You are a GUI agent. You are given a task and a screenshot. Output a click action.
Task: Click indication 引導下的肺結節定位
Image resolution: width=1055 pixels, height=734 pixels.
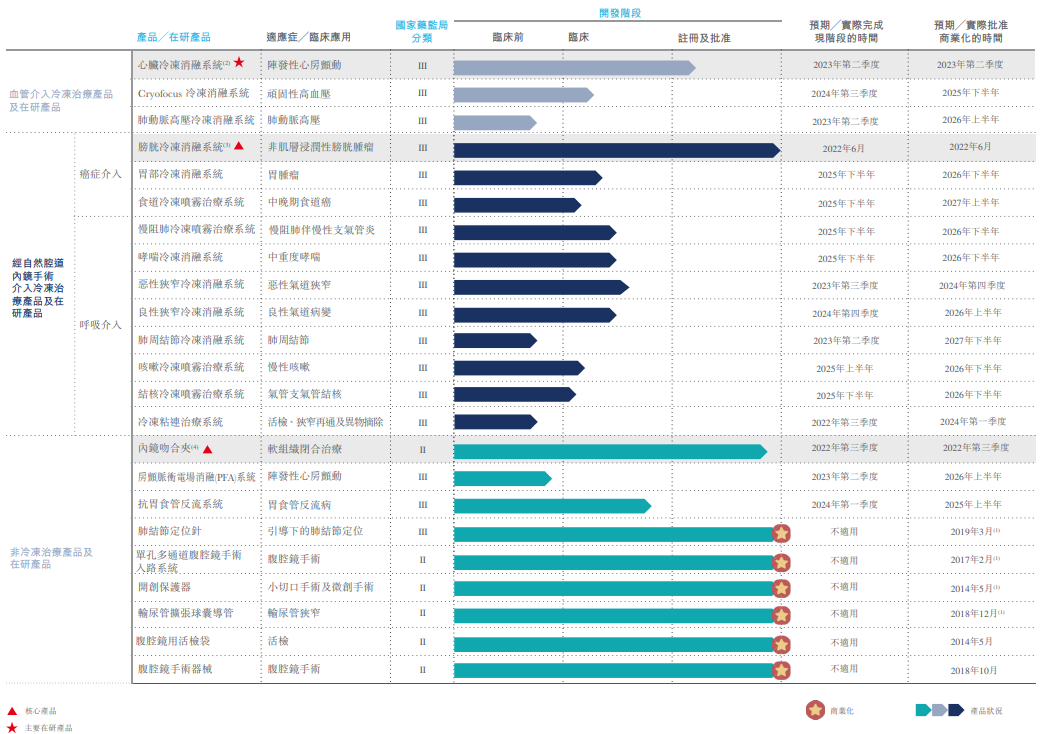click(315, 531)
